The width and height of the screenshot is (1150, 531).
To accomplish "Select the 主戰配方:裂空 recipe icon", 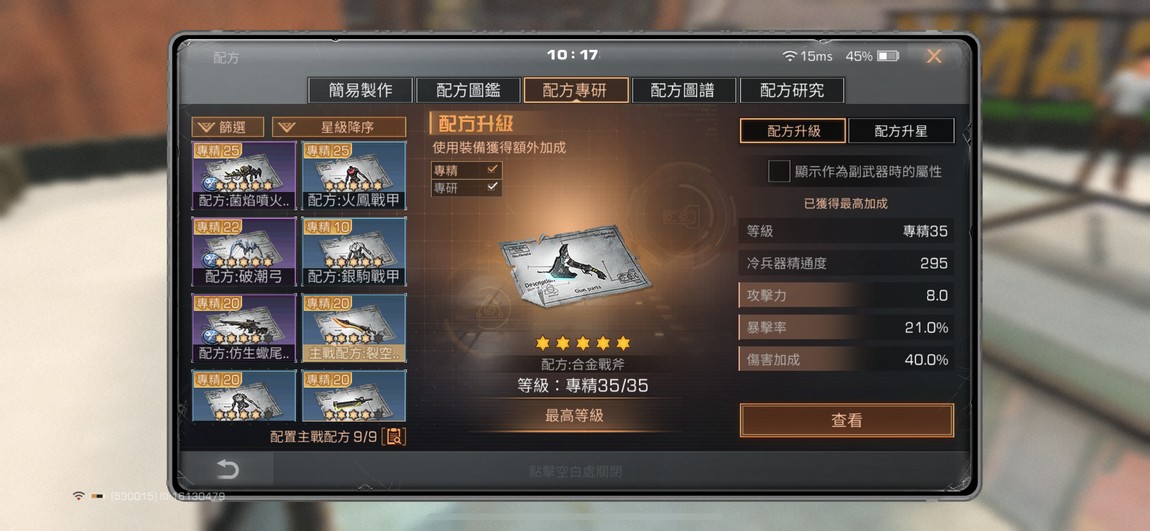I will pyautogui.click(x=354, y=328).
